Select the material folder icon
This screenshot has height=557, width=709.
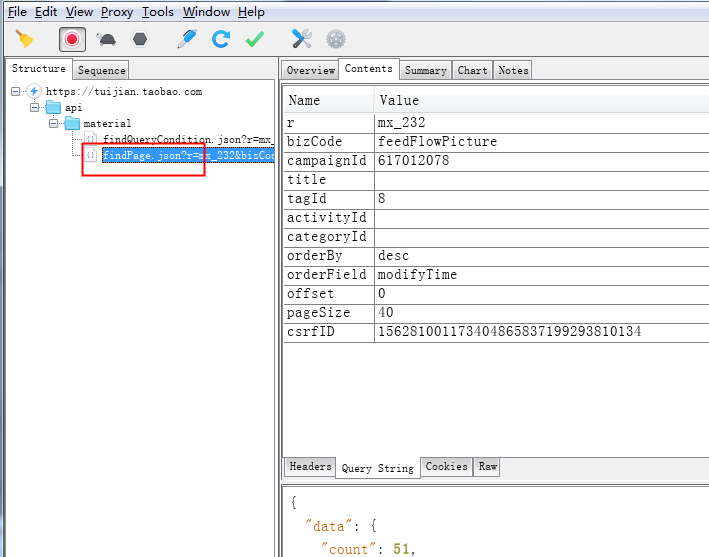[72, 123]
